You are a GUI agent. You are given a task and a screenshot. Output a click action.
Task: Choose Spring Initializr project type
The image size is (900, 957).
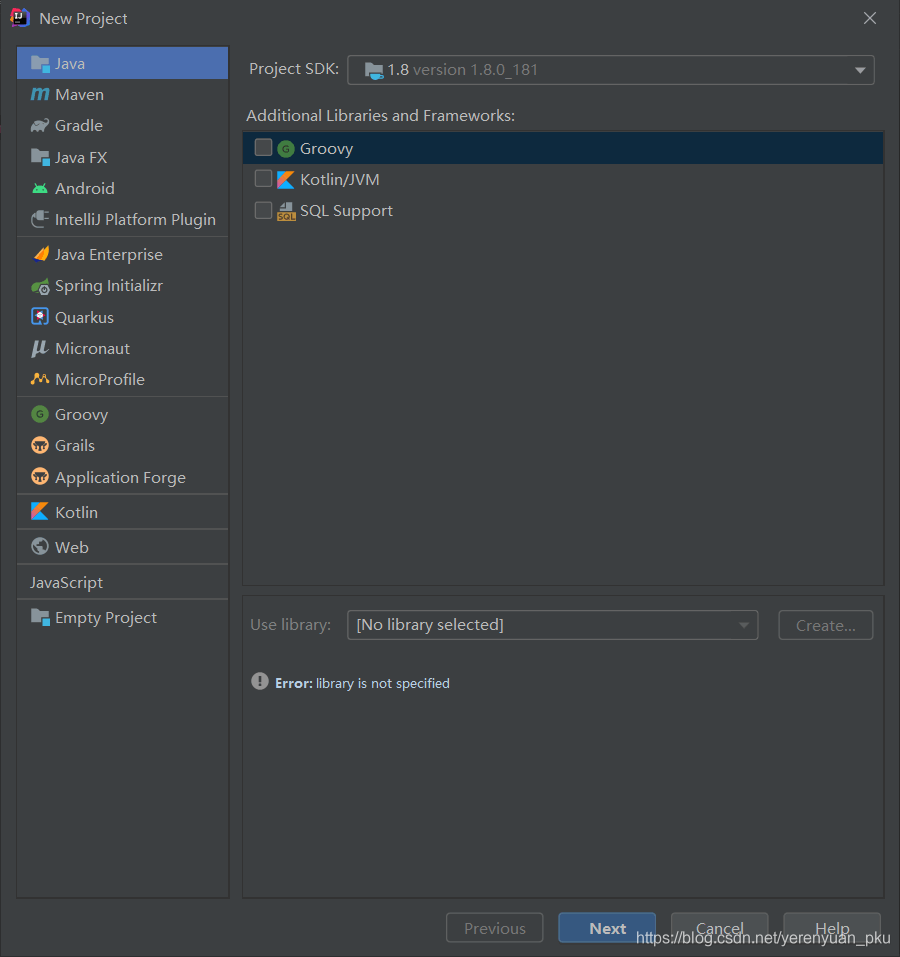coord(123,286)
